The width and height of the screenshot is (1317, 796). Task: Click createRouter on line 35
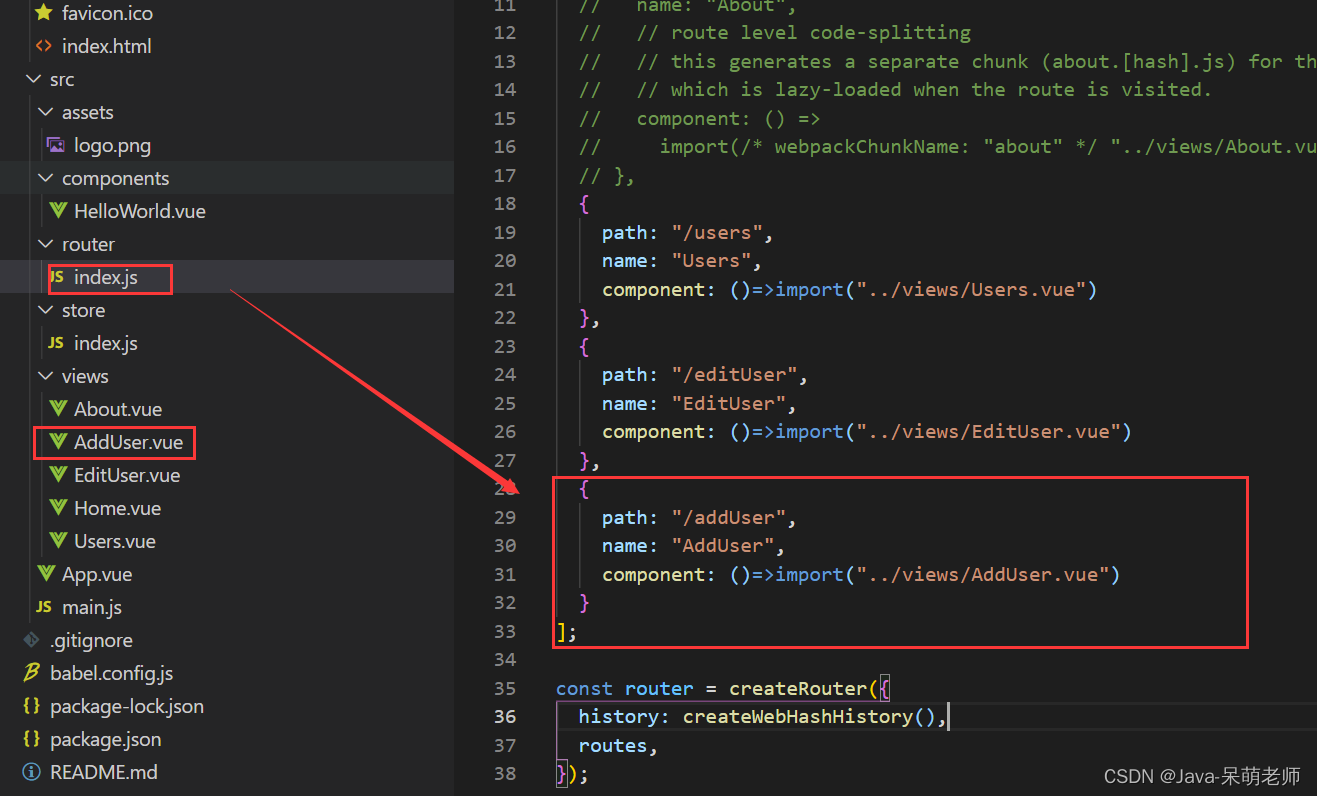click(798, 688)
